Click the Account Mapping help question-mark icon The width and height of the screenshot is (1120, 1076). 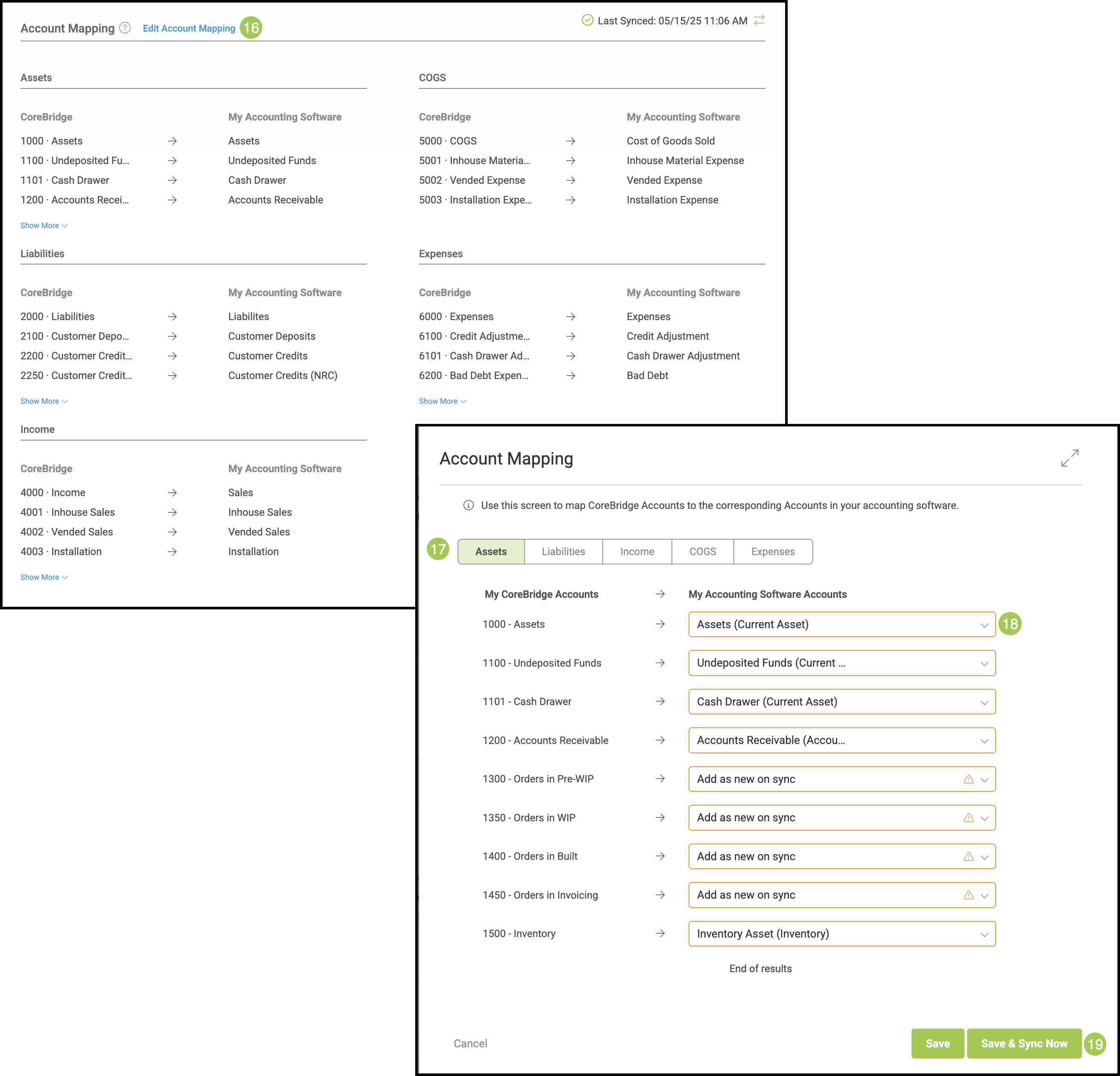tap(125, 27)
